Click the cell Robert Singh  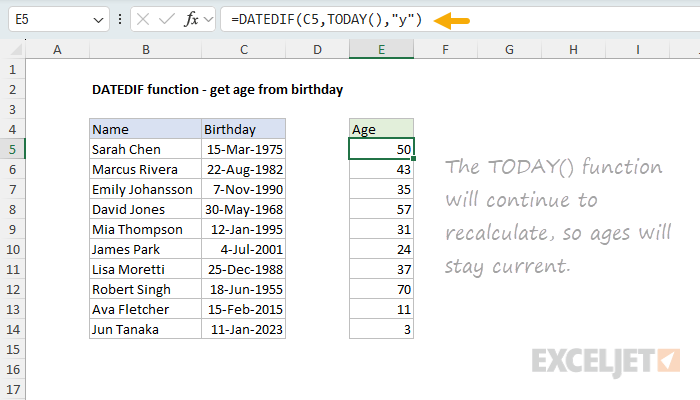pyautogui.click(x=146, y=289)
